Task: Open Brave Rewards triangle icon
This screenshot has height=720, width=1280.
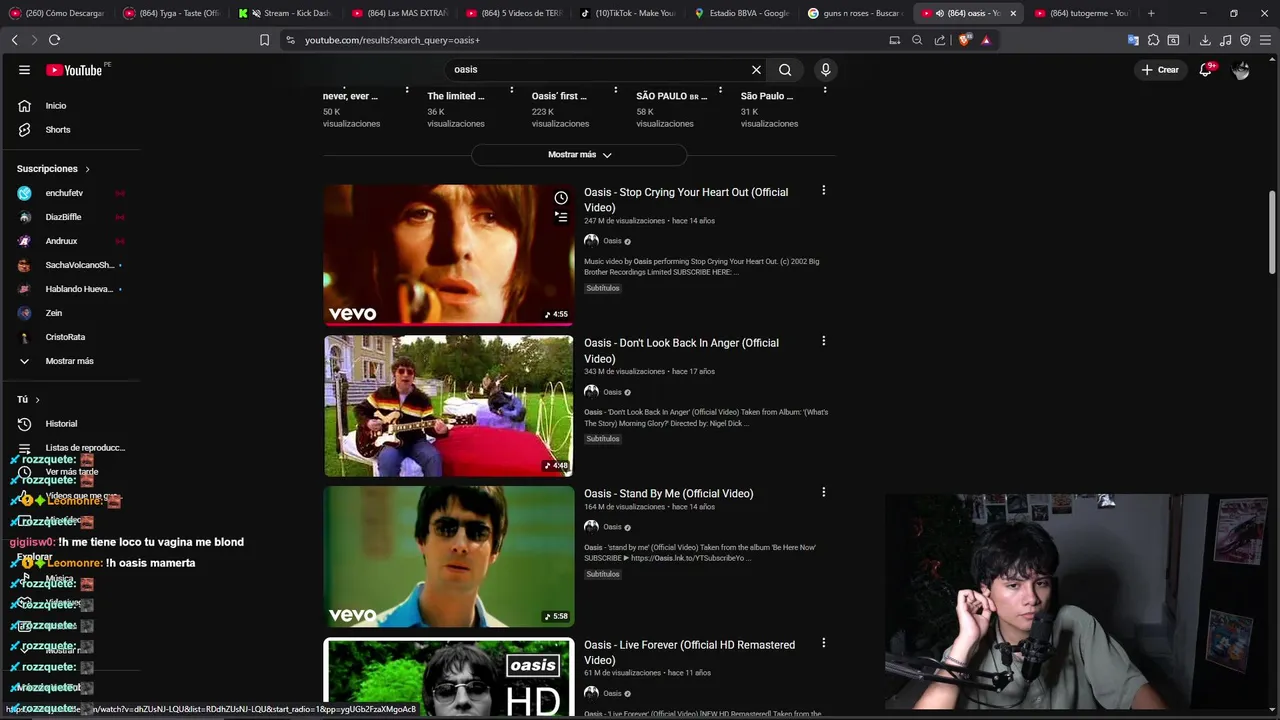Action: [986, 40]
